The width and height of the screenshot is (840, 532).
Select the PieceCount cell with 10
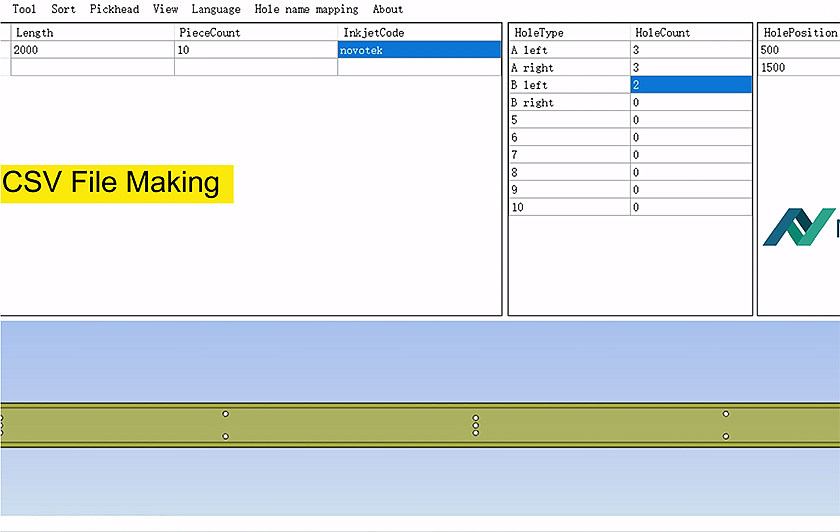tap(256, 50)
